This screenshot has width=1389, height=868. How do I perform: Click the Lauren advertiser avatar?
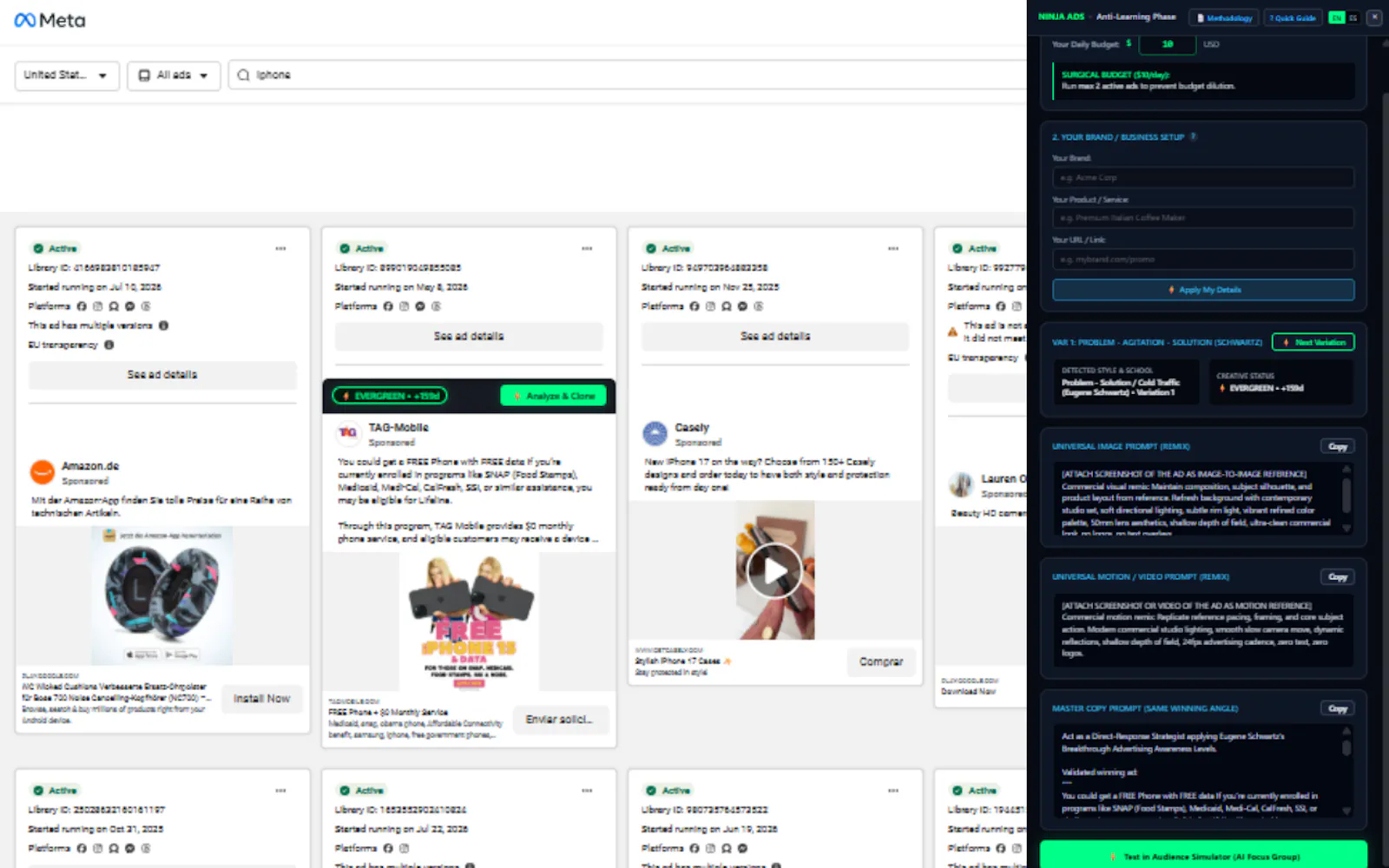pyautogui.click(x=961, y=484)
